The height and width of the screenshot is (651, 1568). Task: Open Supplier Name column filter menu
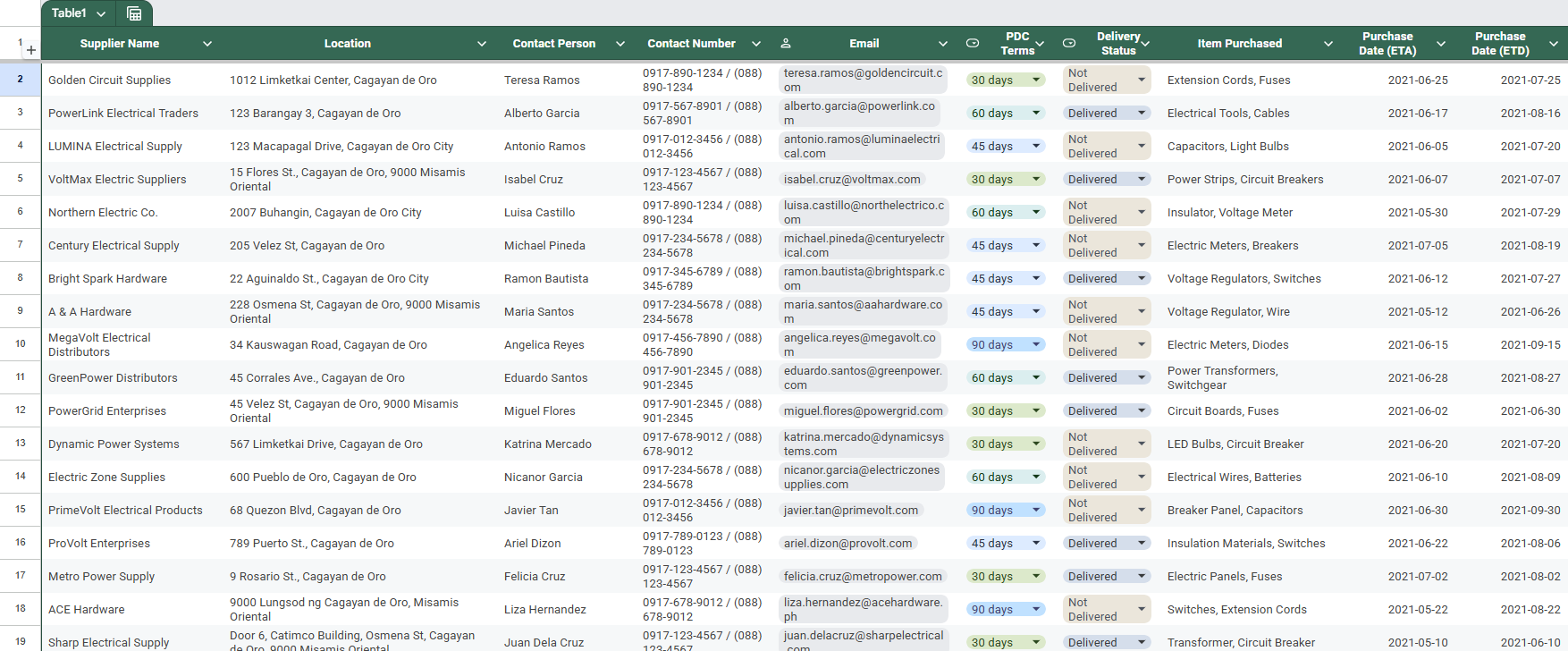pyautogui.click(x=207, y=43)
